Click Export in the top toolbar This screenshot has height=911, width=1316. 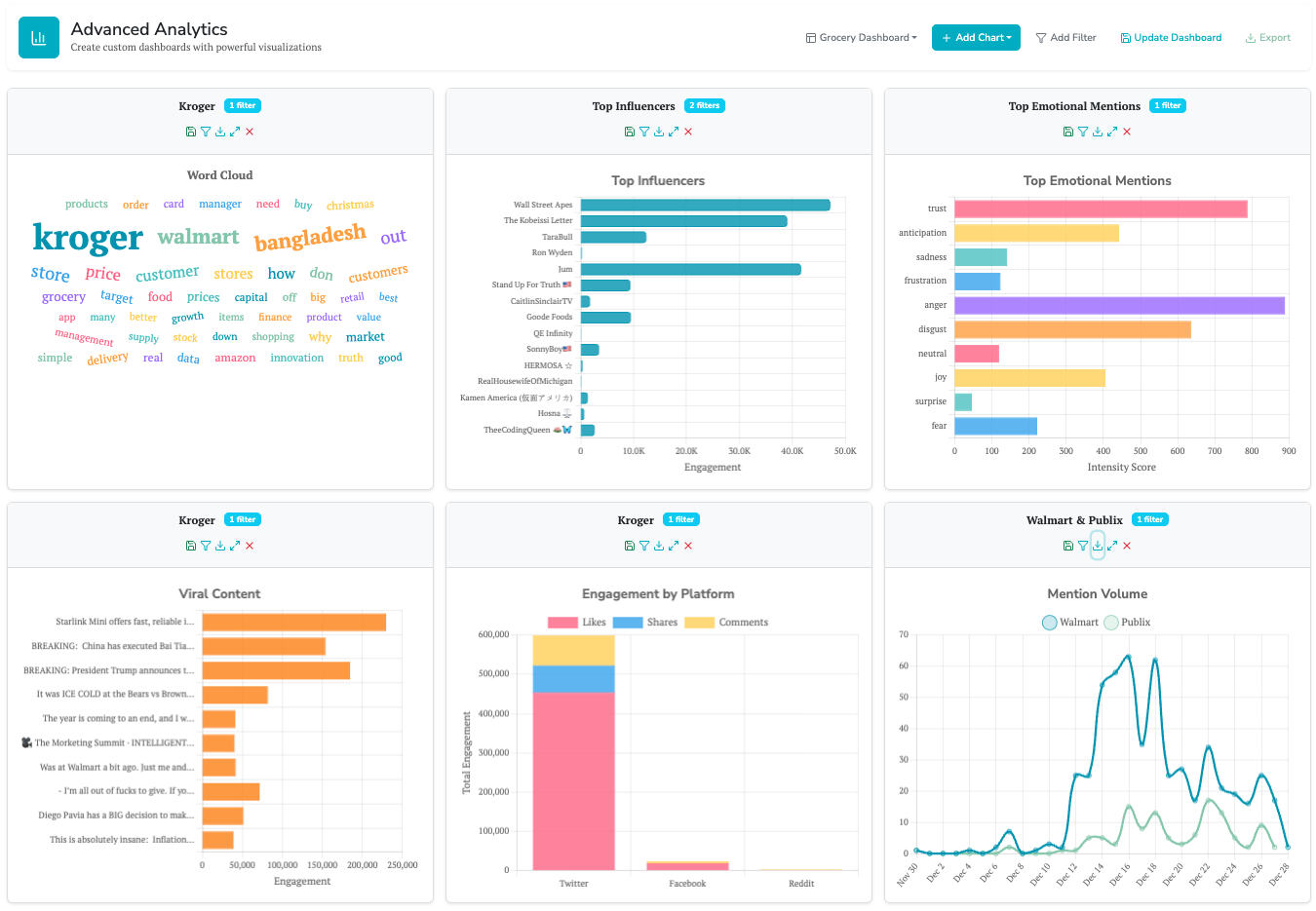coord(1267,38)
